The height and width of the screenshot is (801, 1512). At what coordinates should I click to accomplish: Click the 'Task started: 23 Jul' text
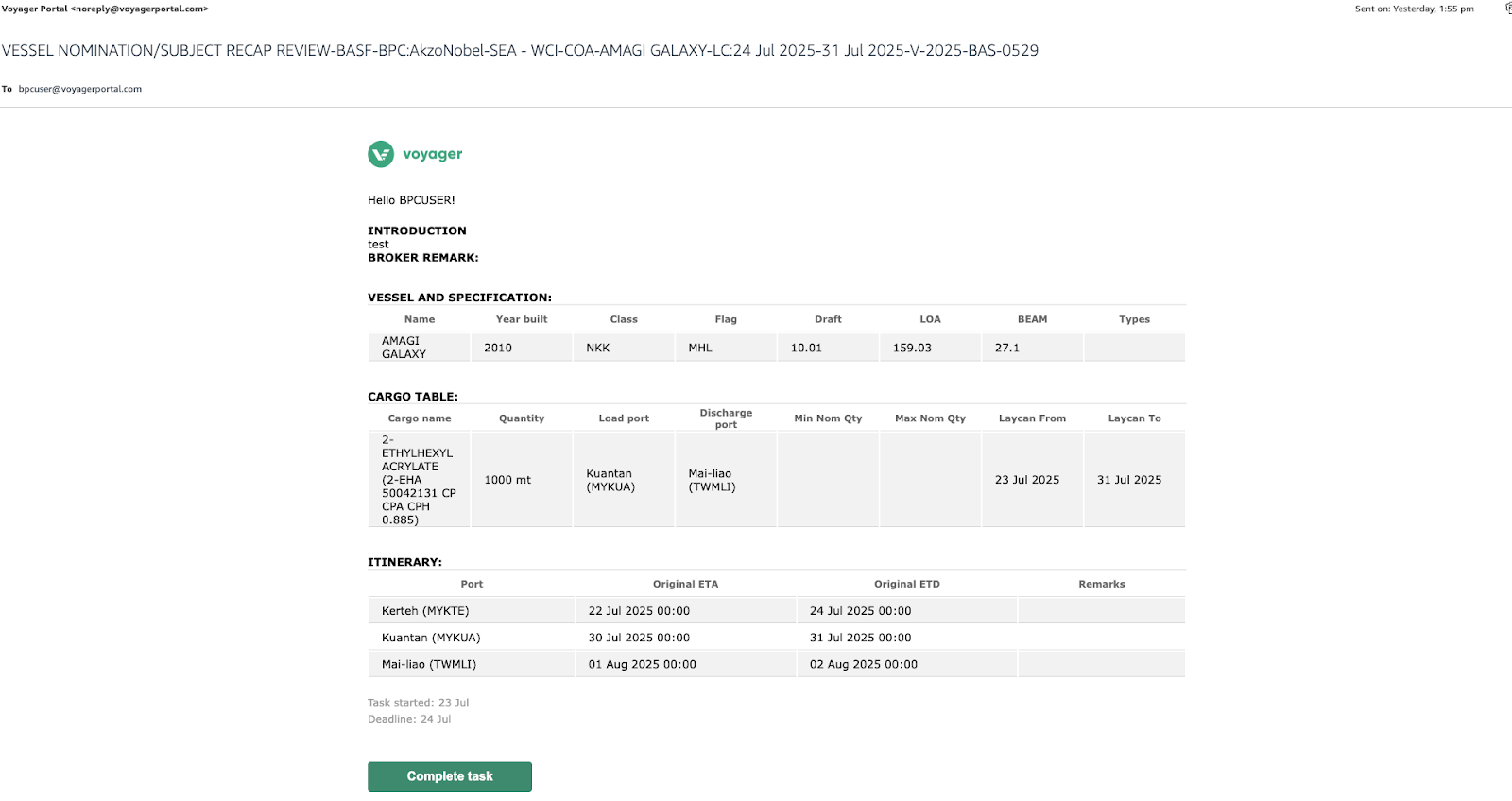(x=418, y=703)
